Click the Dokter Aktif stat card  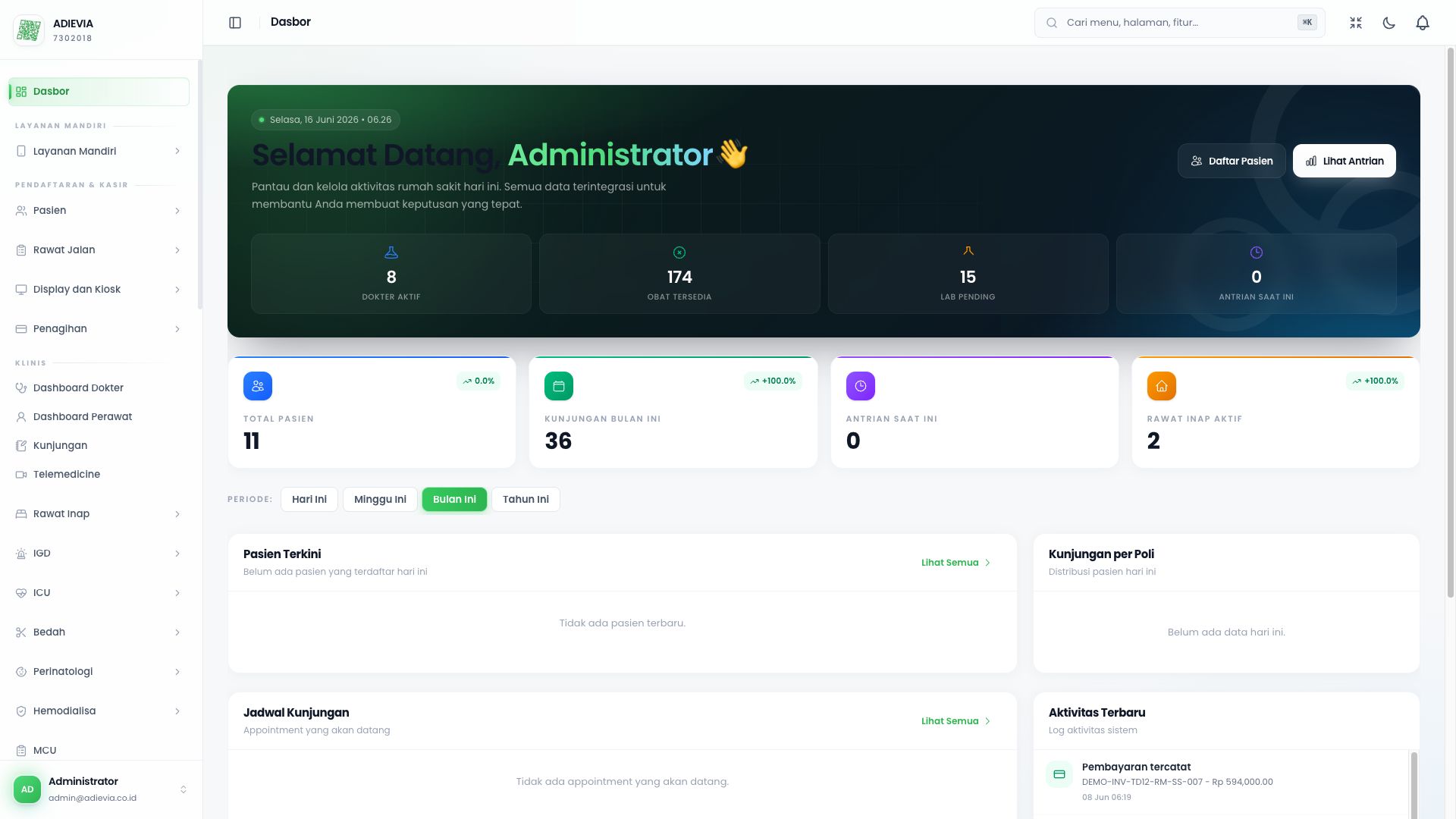click(391, 274)
